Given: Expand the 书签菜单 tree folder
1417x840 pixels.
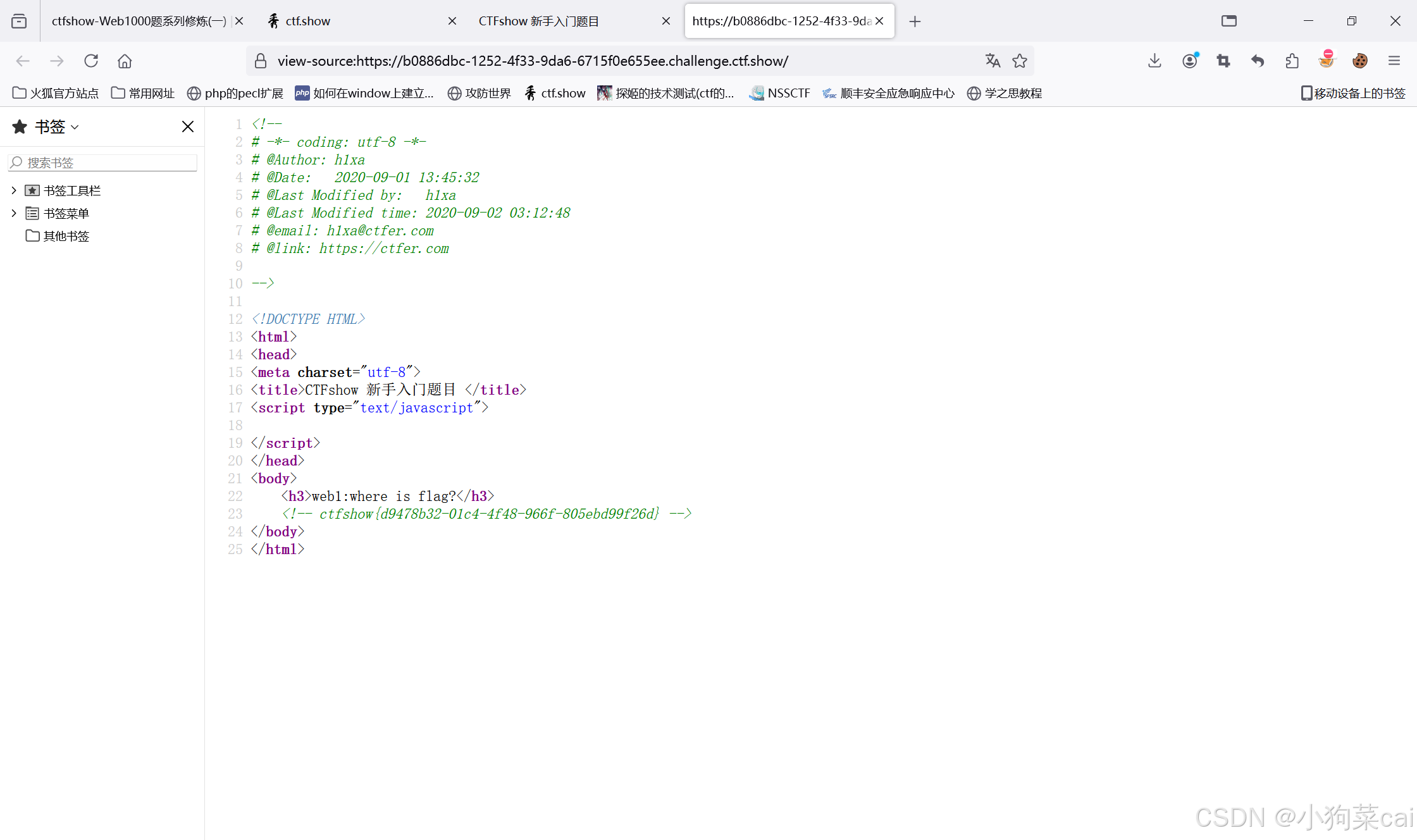Looking at the screenshot, I should coord(14,213).
